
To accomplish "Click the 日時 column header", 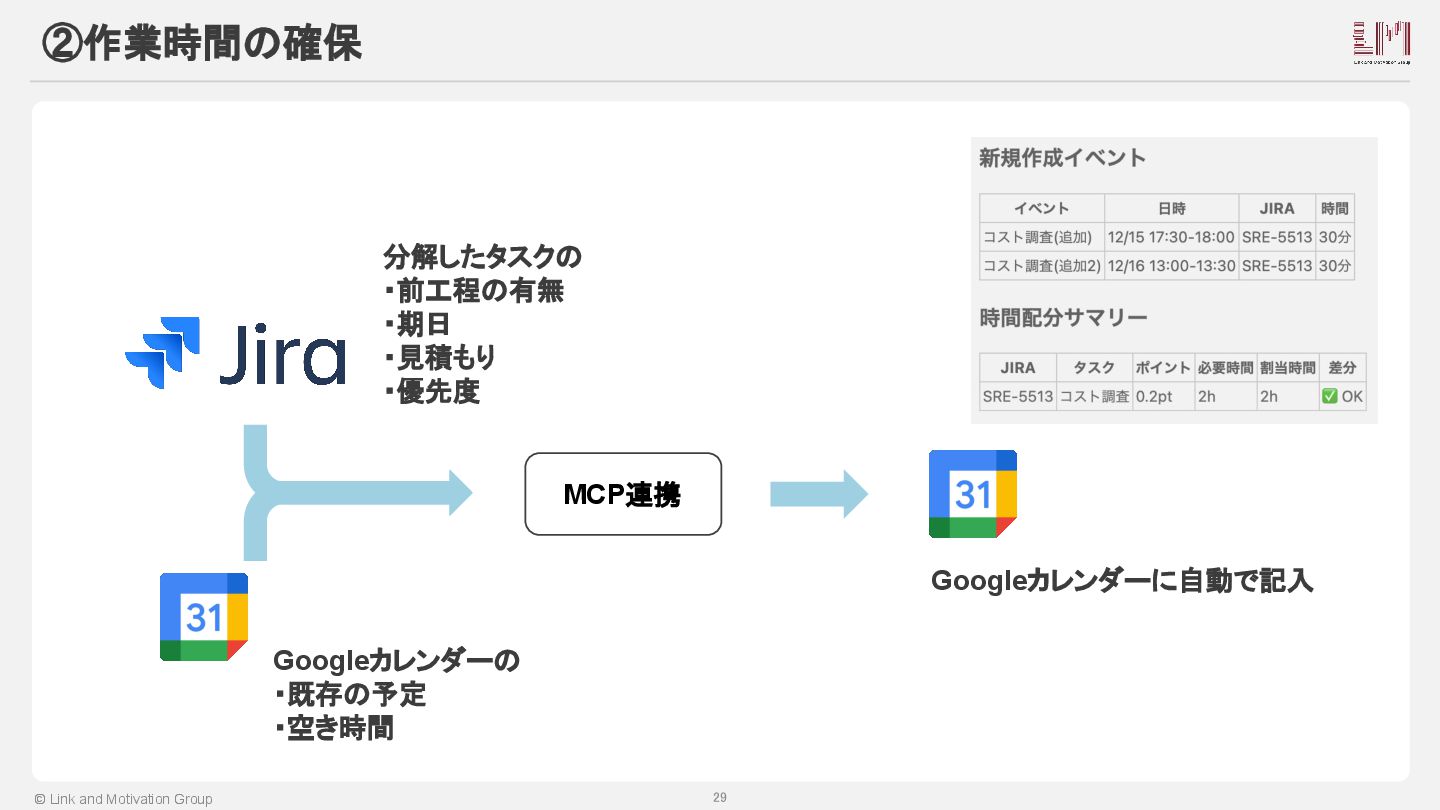I will click(x=1172, y=209).
